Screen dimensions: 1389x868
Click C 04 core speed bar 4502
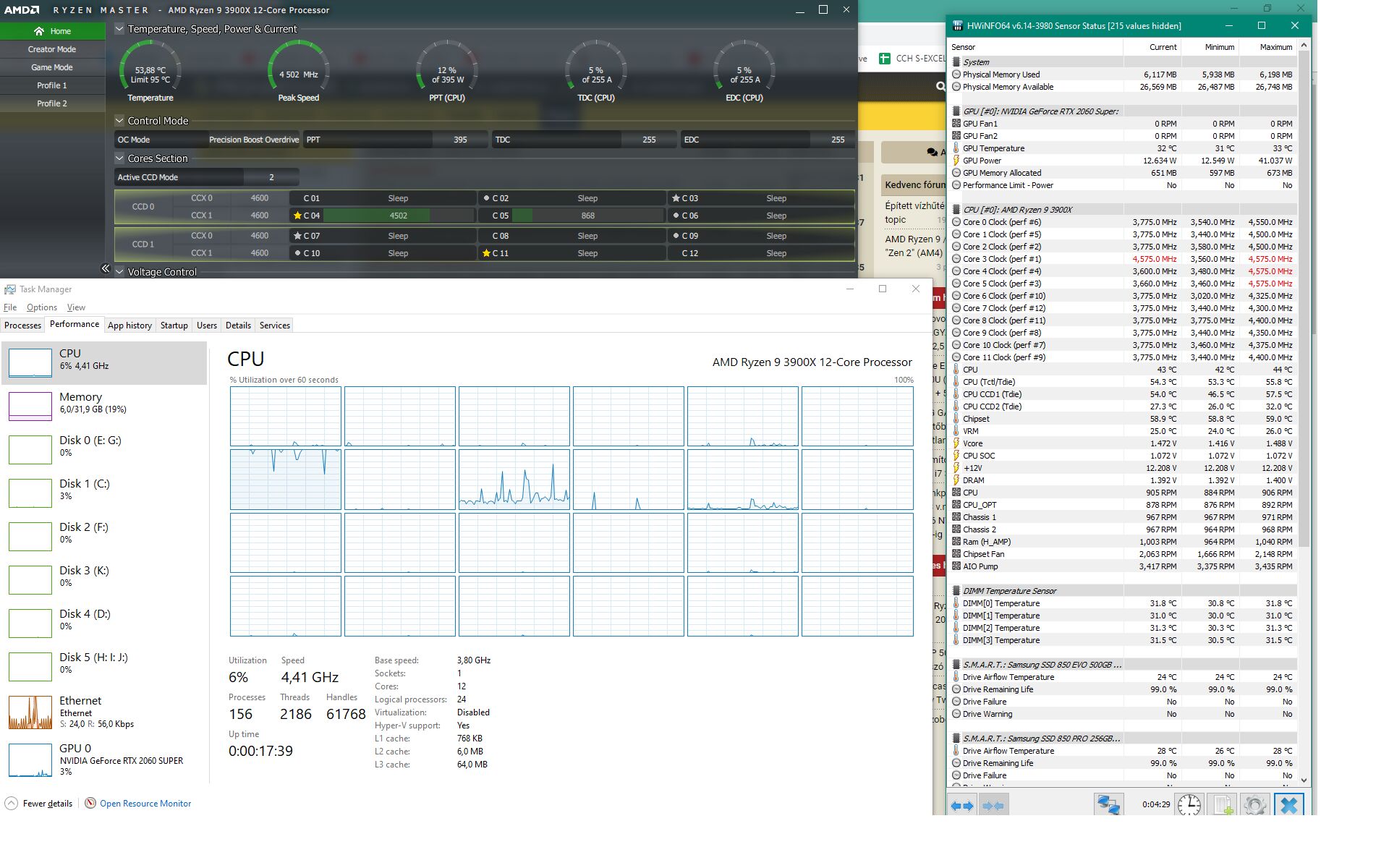(x=398, y=216)
